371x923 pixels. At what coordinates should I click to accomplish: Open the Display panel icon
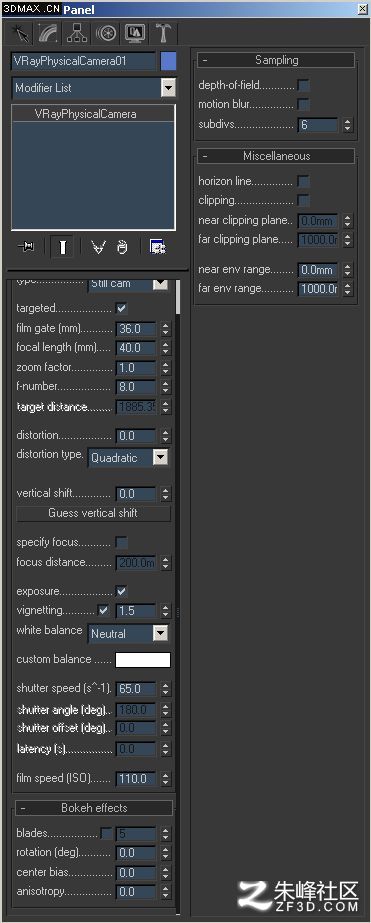pyautogui.click(x=135, y=34)
